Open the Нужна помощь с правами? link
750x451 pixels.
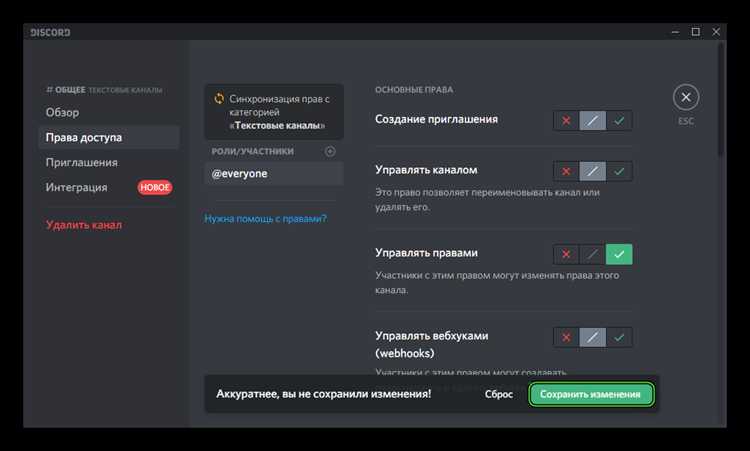pos(265,219)
